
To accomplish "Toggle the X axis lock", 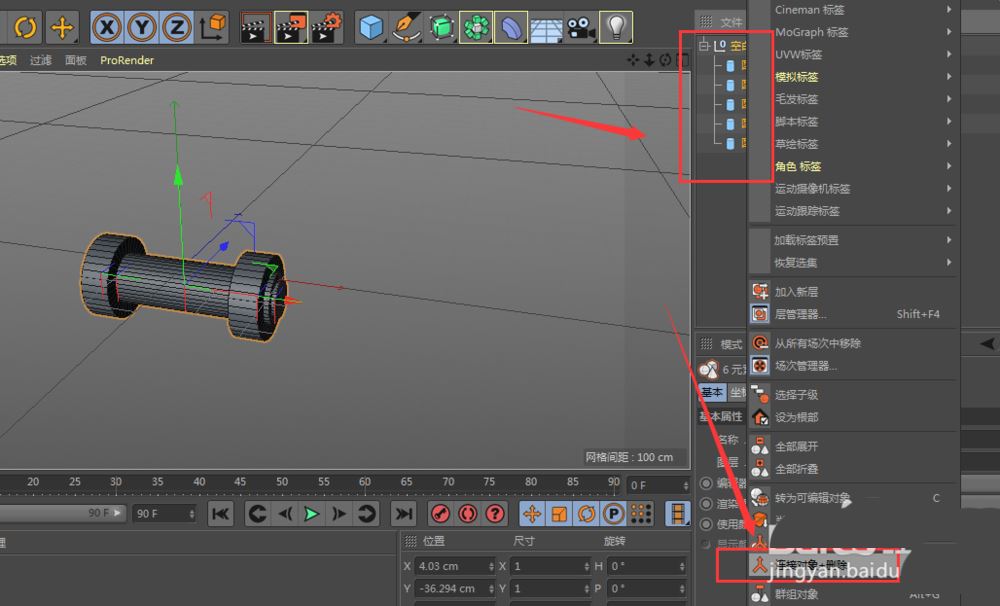I will click(107, 27).
